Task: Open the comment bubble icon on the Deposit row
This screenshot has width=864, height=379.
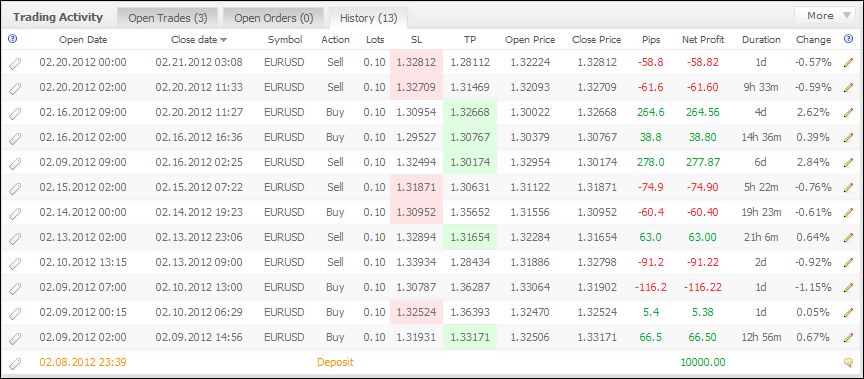Action: pos(848,362)
